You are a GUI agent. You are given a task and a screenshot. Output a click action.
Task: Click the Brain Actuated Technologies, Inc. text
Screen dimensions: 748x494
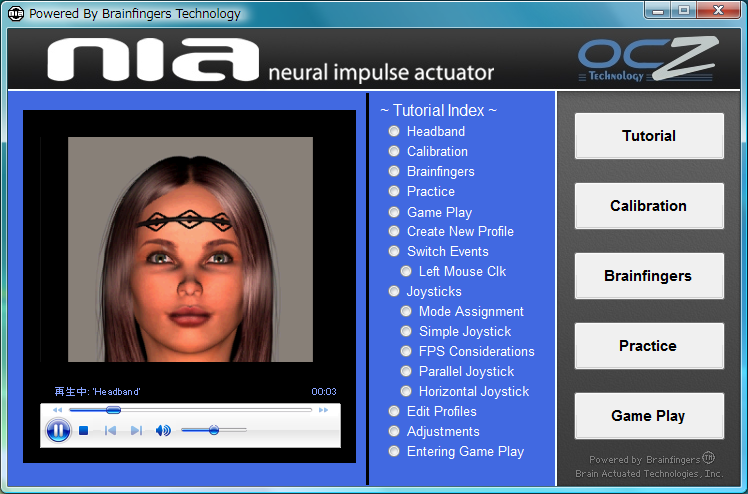pyautogui.click(x=649, y=474)
